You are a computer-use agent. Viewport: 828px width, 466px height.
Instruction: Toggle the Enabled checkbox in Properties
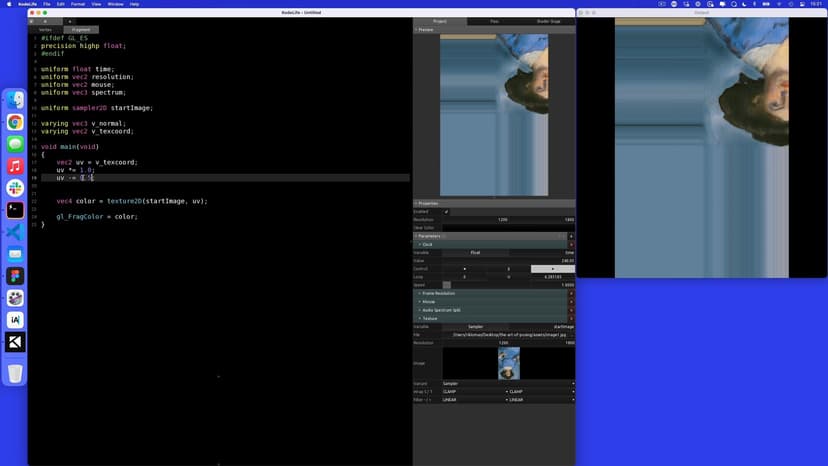[446, 212]
